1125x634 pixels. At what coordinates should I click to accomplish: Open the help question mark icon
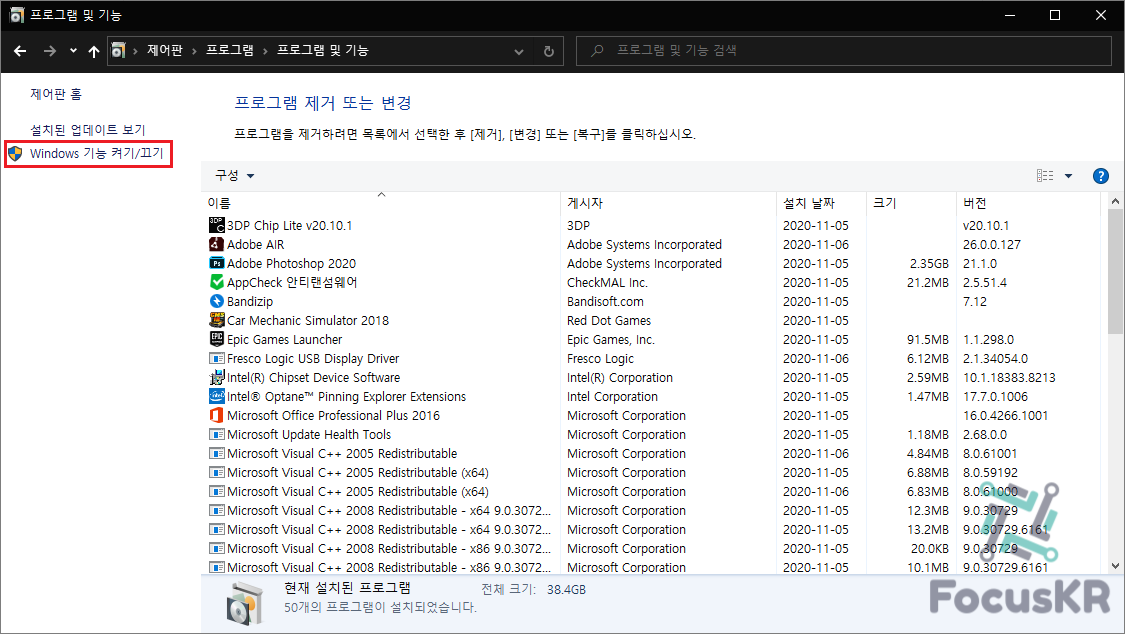tap(1101, 176)
